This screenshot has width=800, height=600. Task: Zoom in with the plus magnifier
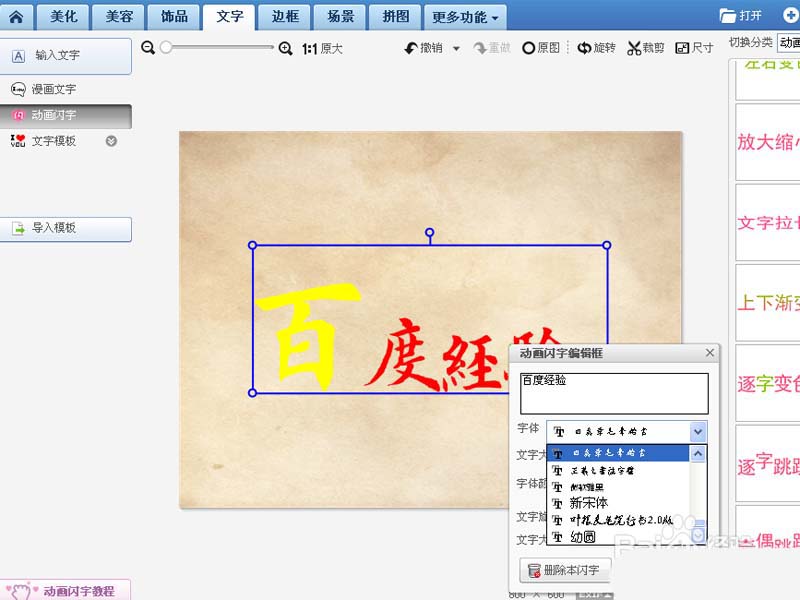coord(286,48)
